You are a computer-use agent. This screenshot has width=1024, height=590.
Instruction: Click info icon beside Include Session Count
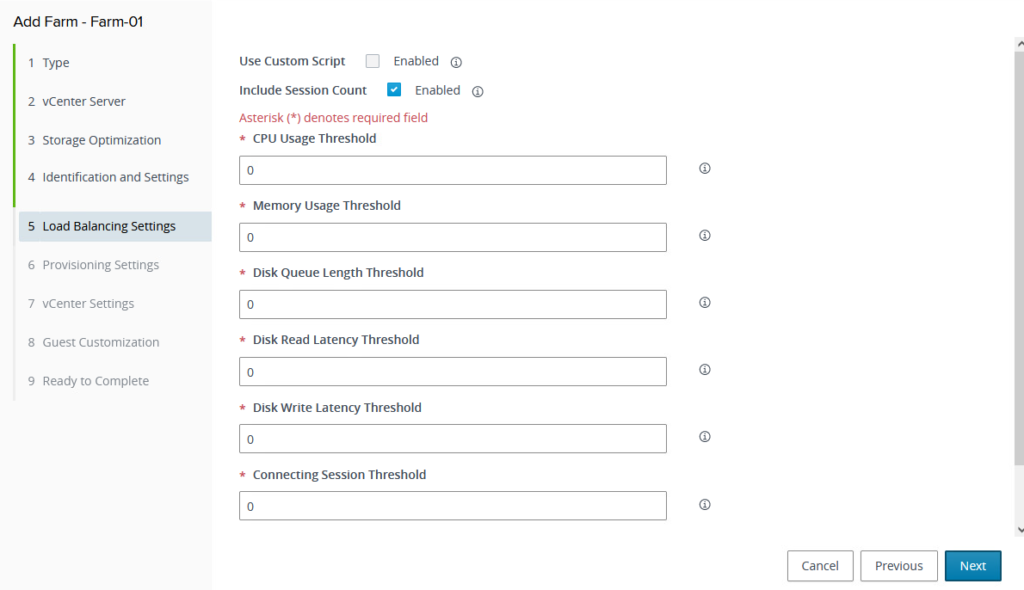click(478, 91)
